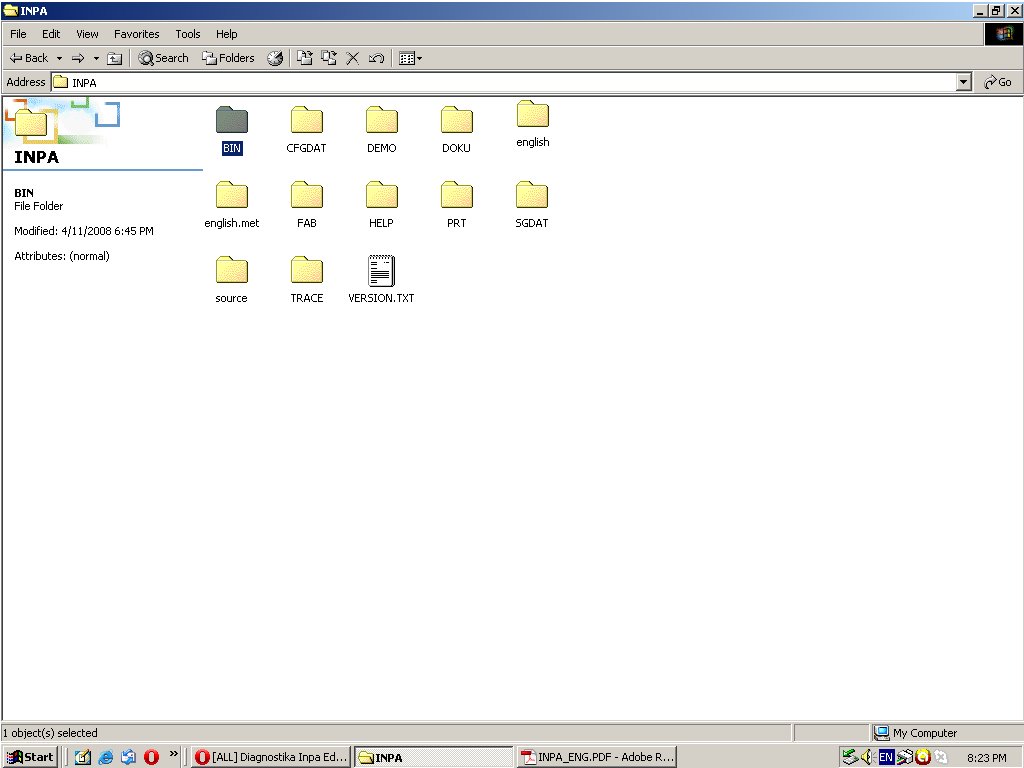Click the Delete toolbar icon

(352, 58)
